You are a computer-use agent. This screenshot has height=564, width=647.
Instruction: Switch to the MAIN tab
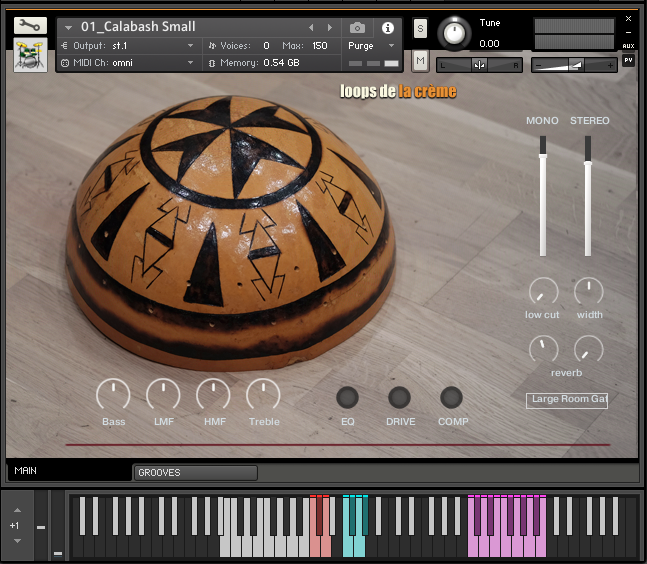69,471
